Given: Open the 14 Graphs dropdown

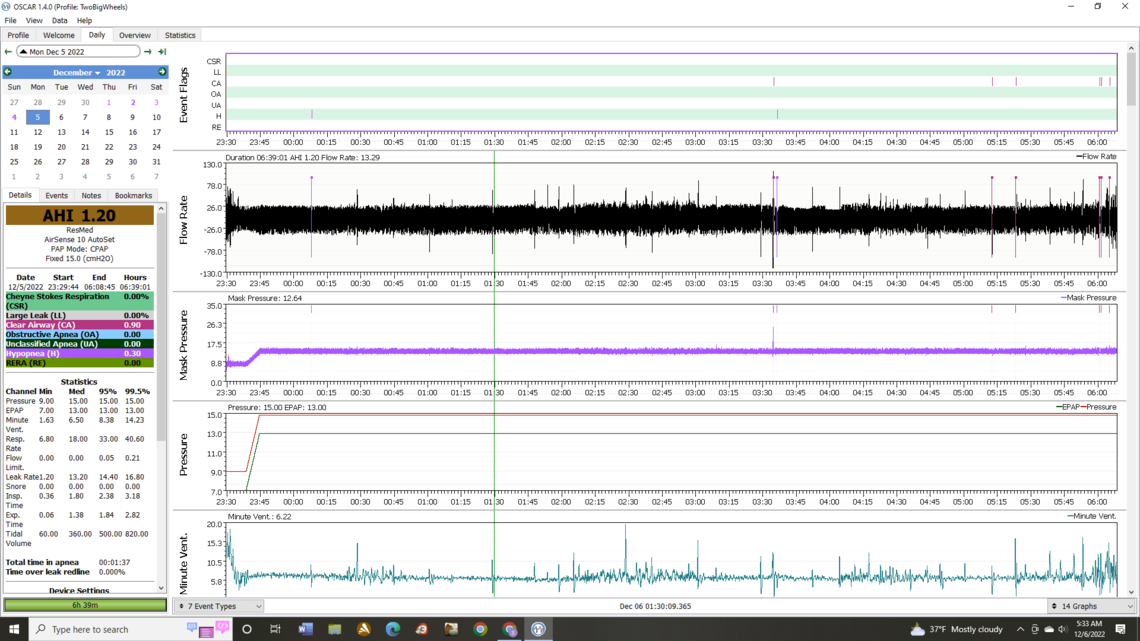Looking at the screenshot, I should [1092, 606].
